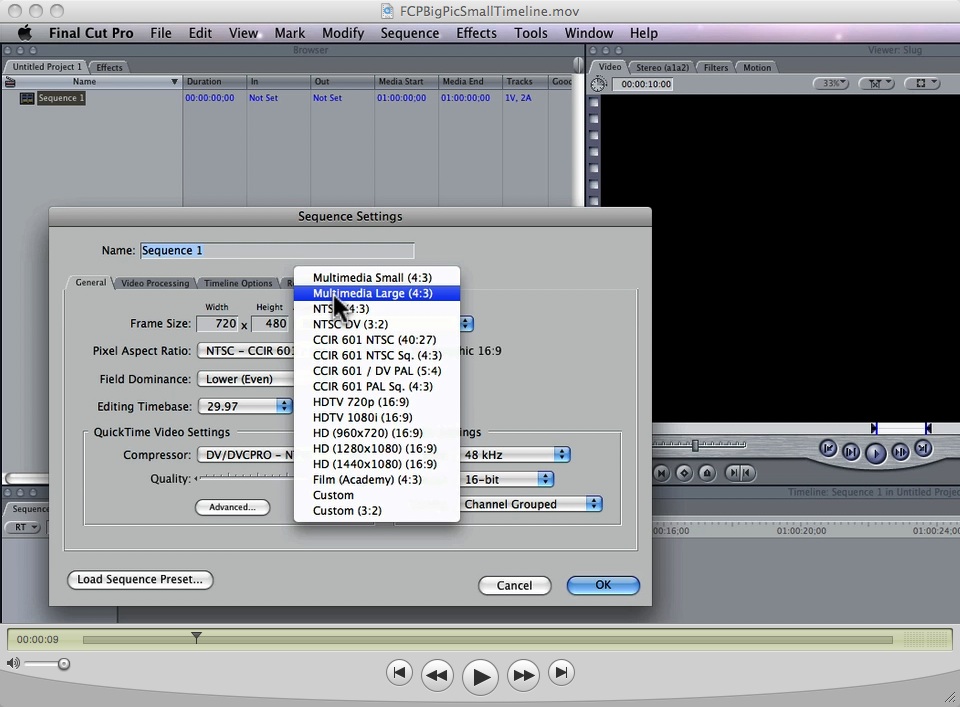This screenshot has width=960, height=707.
Task: Select HDTV 720p (16:9) from the list
Action: [x=377, y=402]
